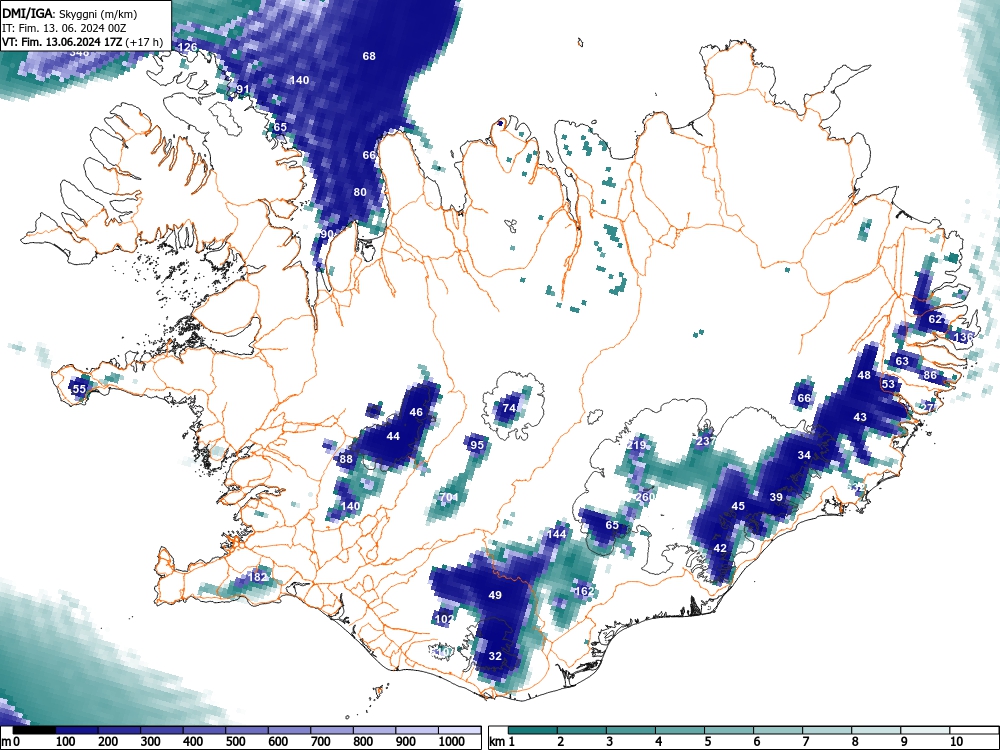This screenshot has height=750, width=1000.
Task: Click the black 0–100 m legend swatch
Action: (x=33, y=730)
